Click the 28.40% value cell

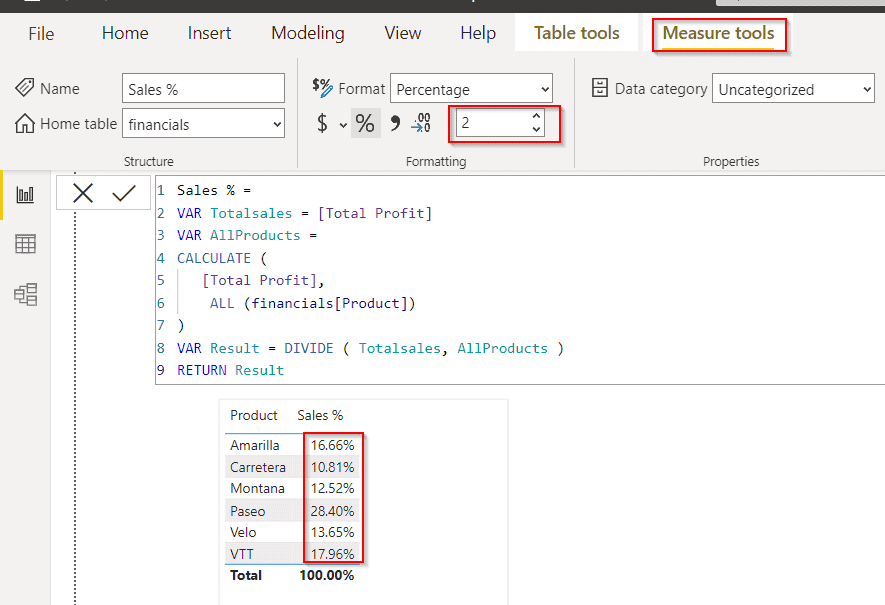(x=332, y=511)
